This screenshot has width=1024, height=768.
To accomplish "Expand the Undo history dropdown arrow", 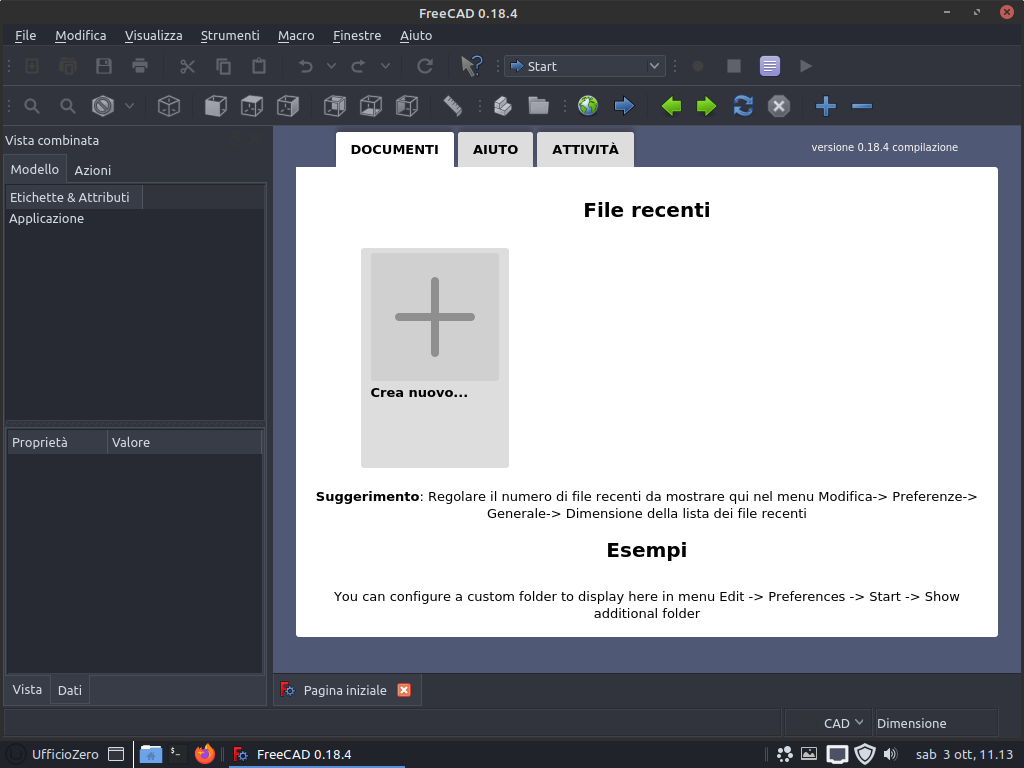I will pos(331,66).
